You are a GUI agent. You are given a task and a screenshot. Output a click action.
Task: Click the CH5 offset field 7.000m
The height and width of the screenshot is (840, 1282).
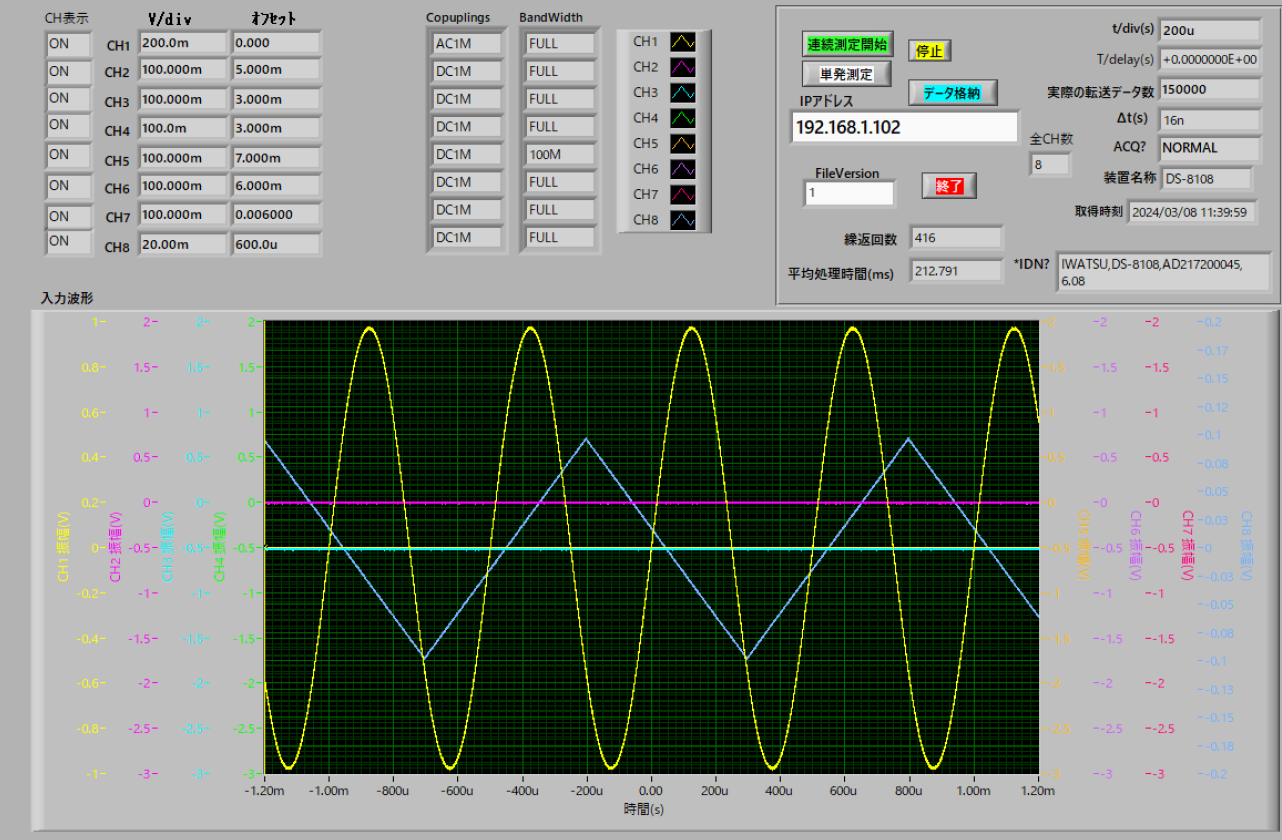(x=276, y=159)
